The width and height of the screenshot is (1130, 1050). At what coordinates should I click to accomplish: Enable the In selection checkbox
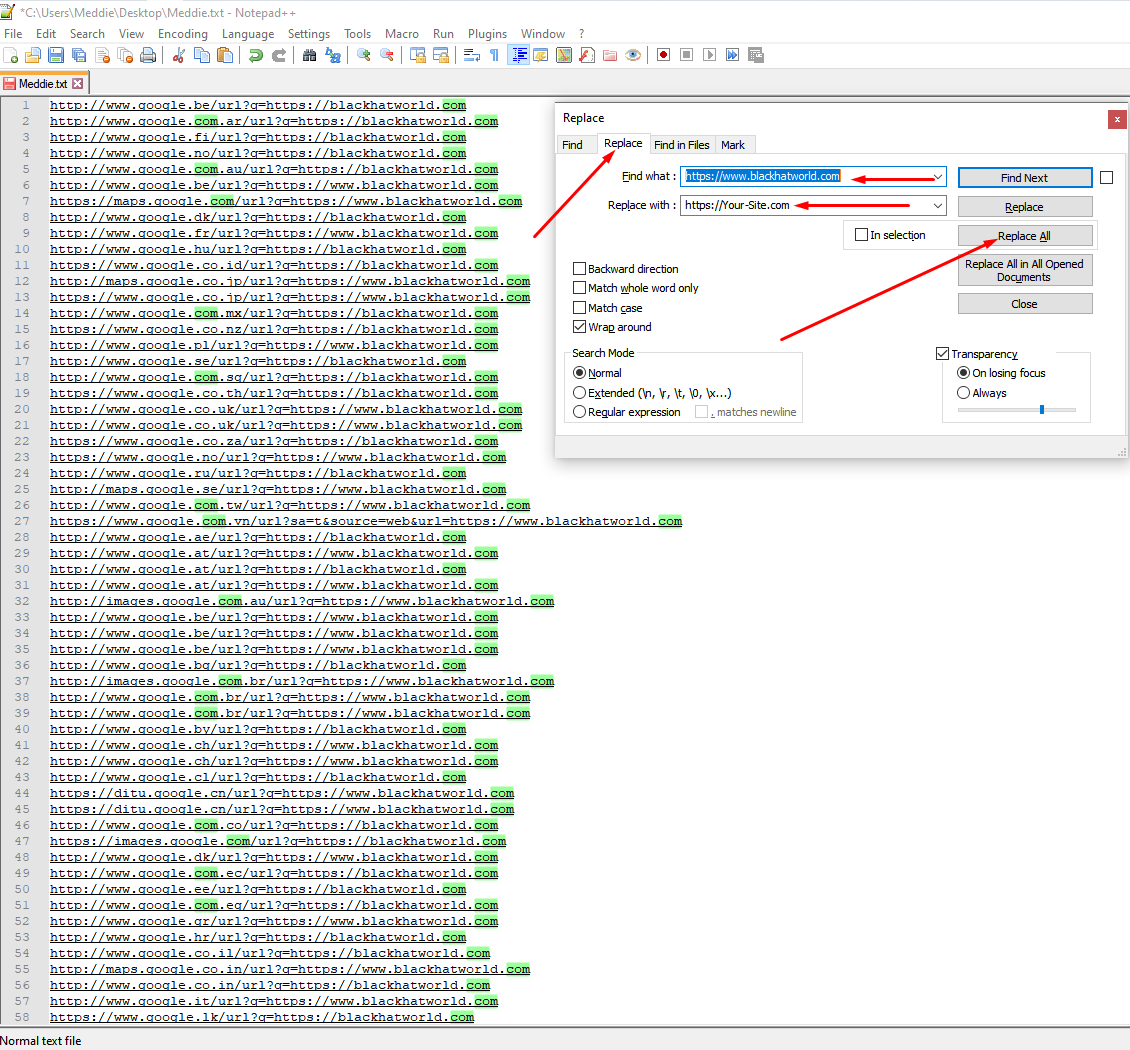[x=861, y=234]
